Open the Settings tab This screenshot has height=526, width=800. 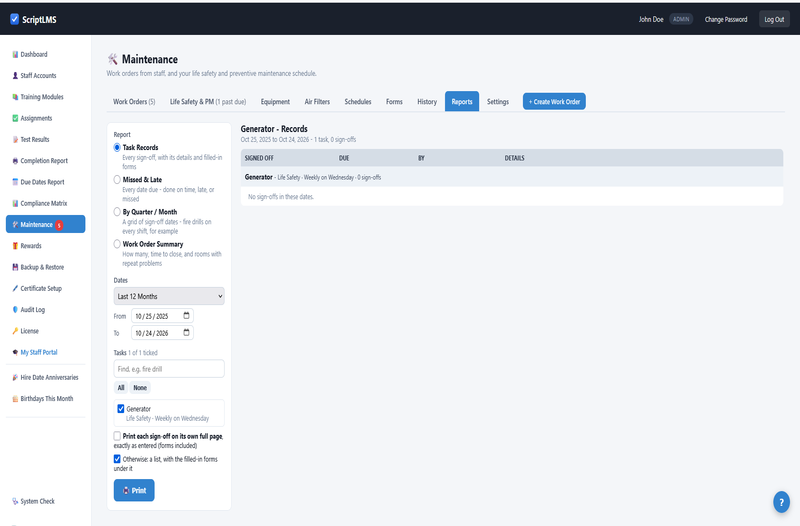pyautogui.click(x=498, y=102)
